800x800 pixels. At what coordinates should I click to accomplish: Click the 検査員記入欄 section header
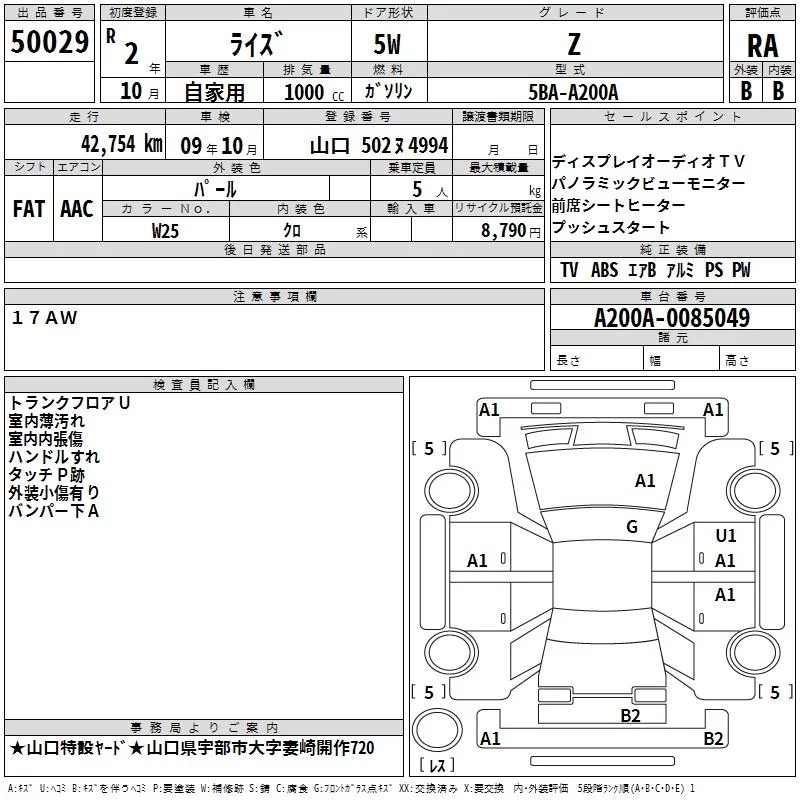click(x=204, y=385)
